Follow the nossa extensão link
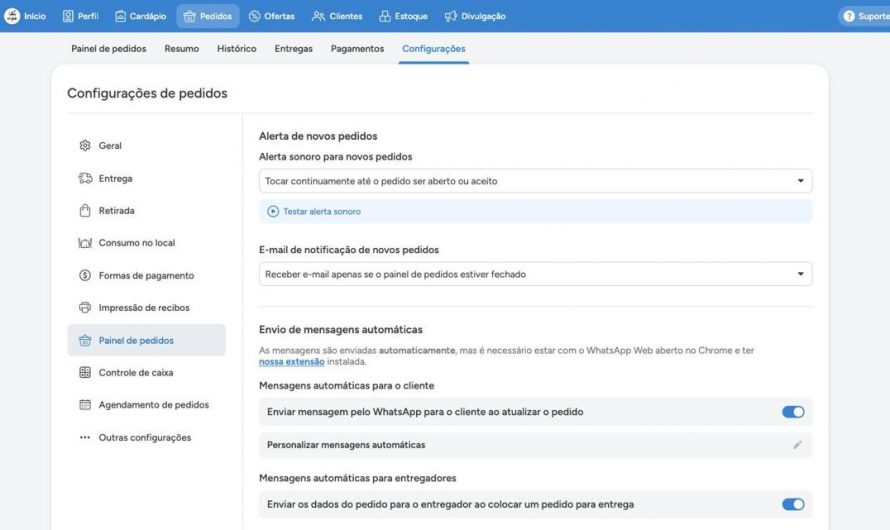 pos(292,361)
